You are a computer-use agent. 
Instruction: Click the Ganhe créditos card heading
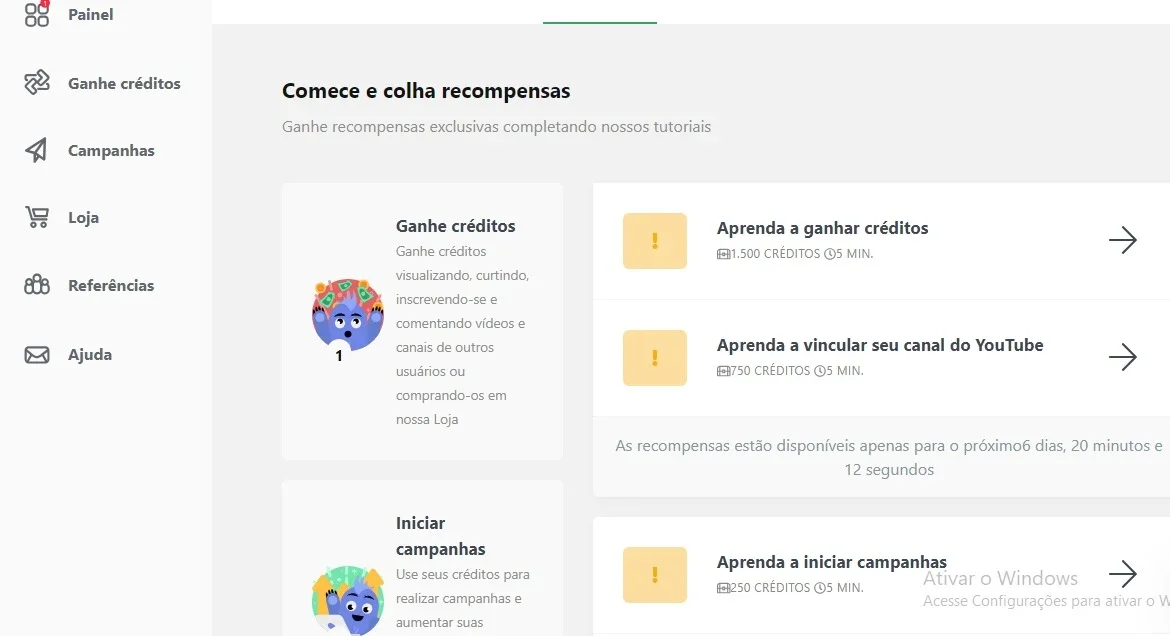[455, 226]
